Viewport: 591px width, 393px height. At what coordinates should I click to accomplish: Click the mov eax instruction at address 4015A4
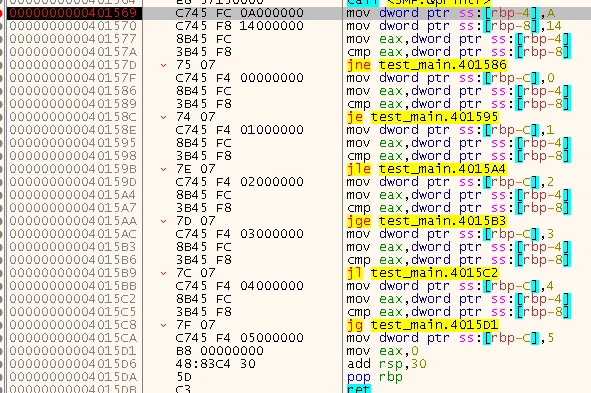tap(459, 195)
